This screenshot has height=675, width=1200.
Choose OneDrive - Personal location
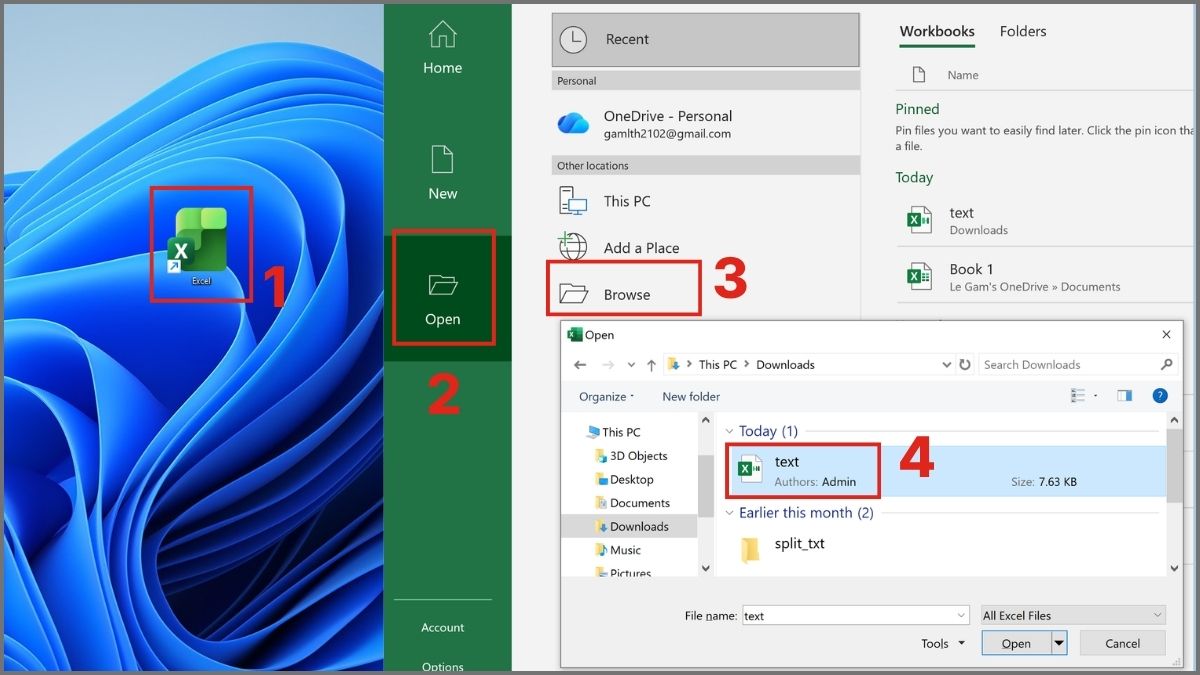(705, 124)
